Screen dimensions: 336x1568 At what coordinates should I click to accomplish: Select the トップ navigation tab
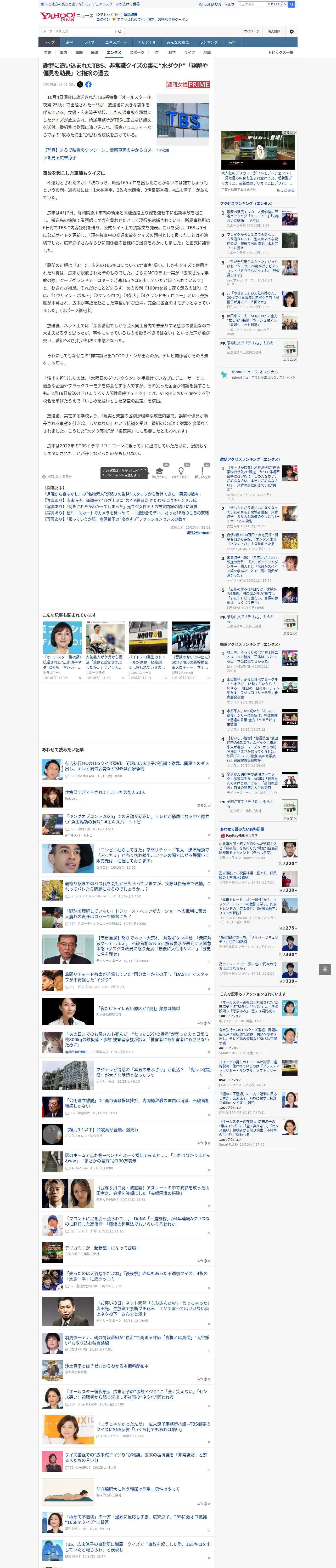49,43
